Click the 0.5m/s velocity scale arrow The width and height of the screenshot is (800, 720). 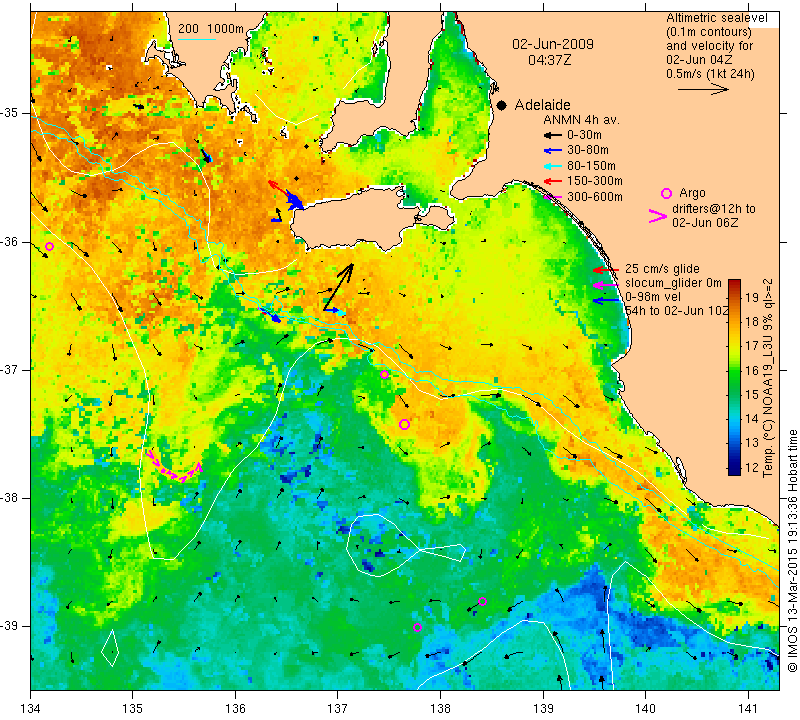(x=703, y=90)
